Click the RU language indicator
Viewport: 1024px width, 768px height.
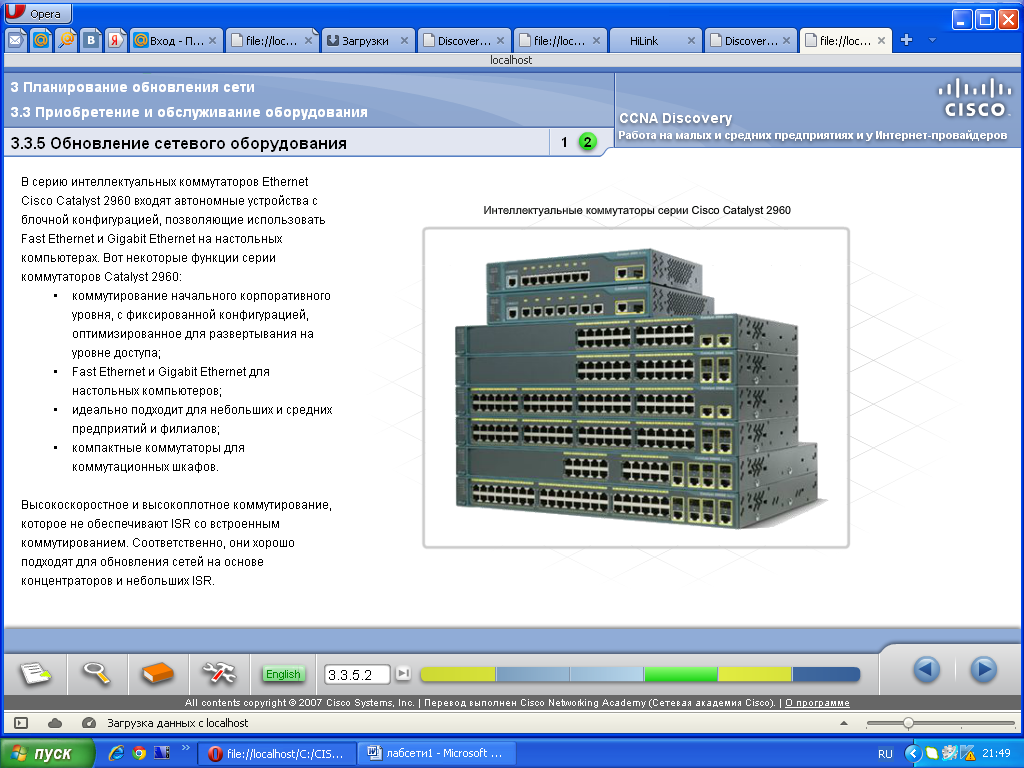(885, 754)
